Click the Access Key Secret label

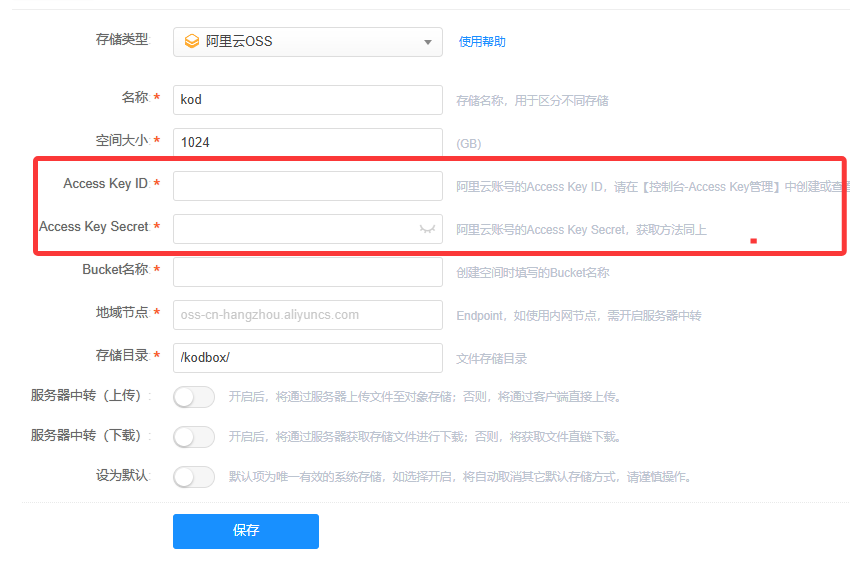click(x=94, y=227)
